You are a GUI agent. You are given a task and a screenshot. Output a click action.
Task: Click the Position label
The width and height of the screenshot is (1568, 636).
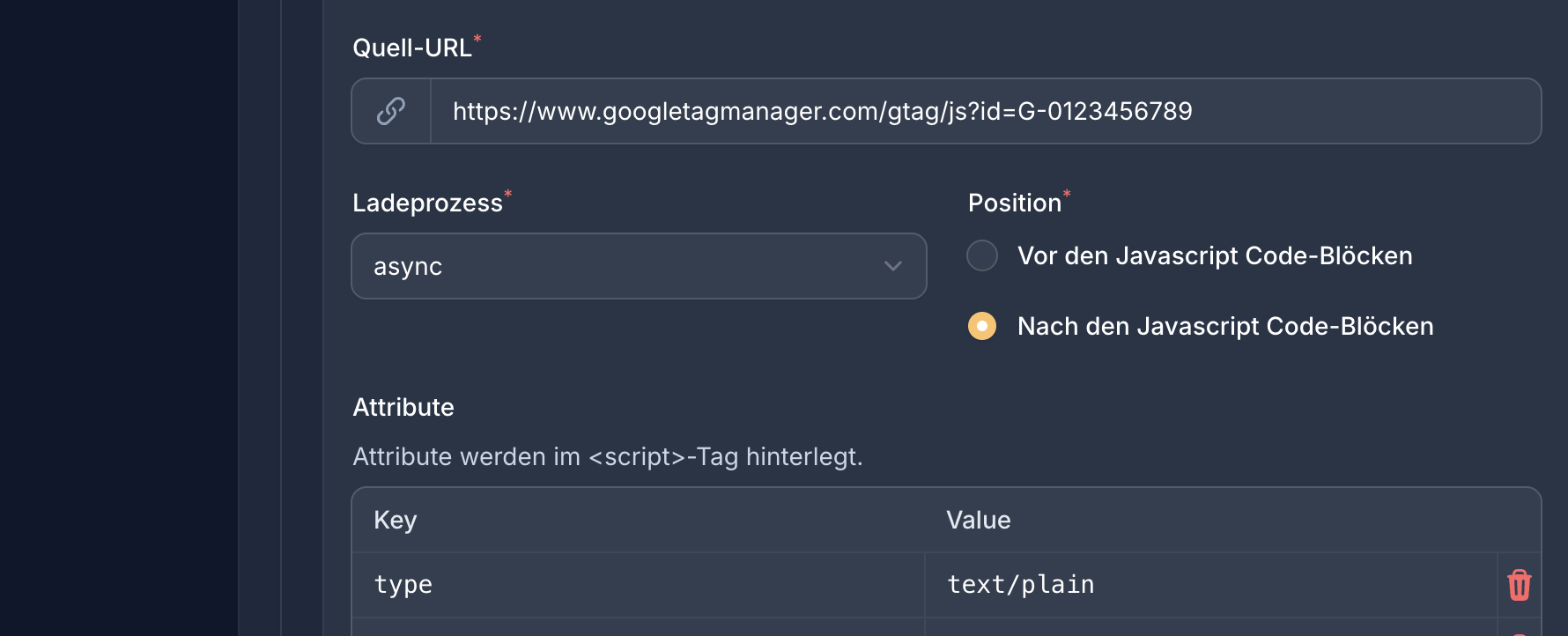(1015, 203)
